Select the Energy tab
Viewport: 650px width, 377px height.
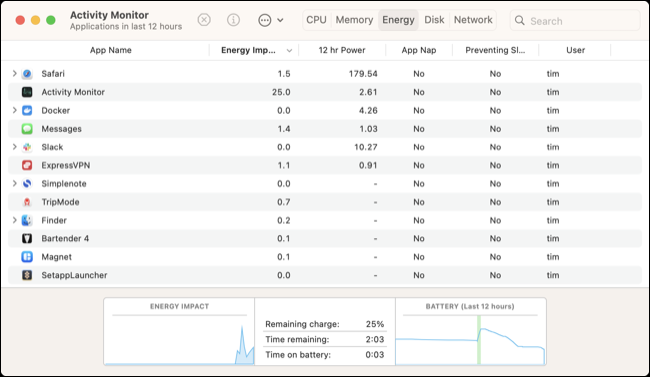[x=398, y=20]
